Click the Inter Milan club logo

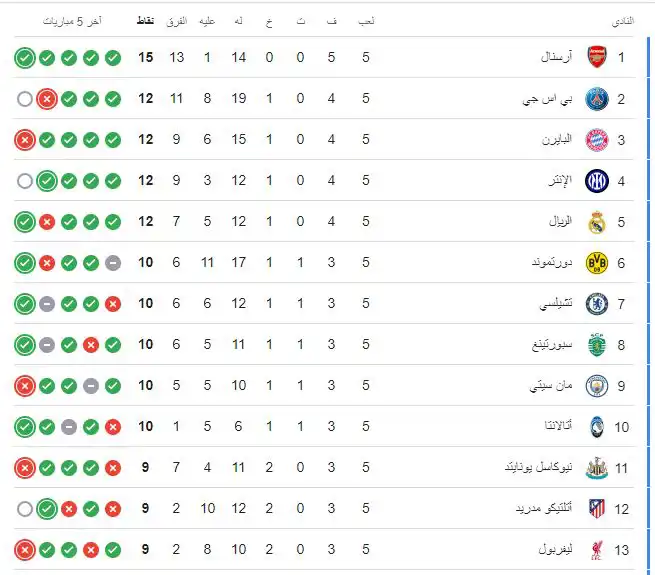click(597, 181)
